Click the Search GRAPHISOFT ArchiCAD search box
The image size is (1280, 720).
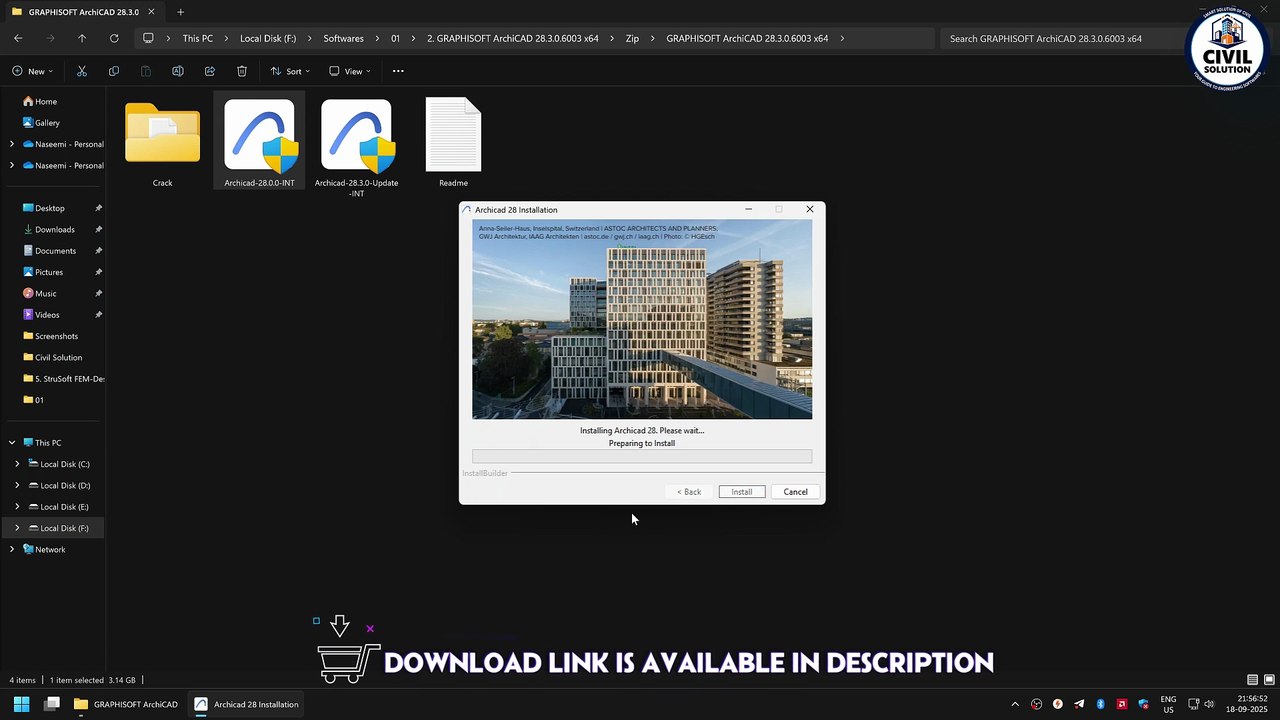[1060, 38]
